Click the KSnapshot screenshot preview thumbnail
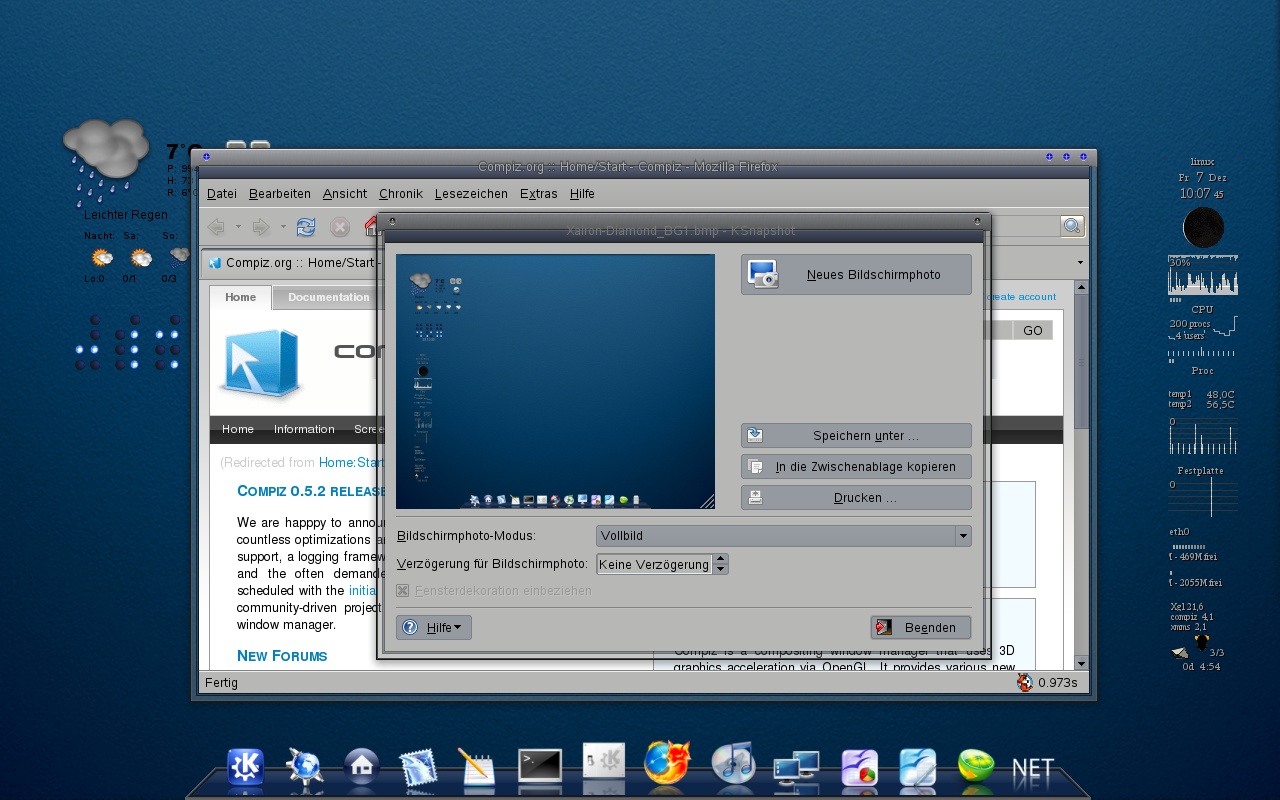The image size is (1280, 800). (x=555, y=381)
